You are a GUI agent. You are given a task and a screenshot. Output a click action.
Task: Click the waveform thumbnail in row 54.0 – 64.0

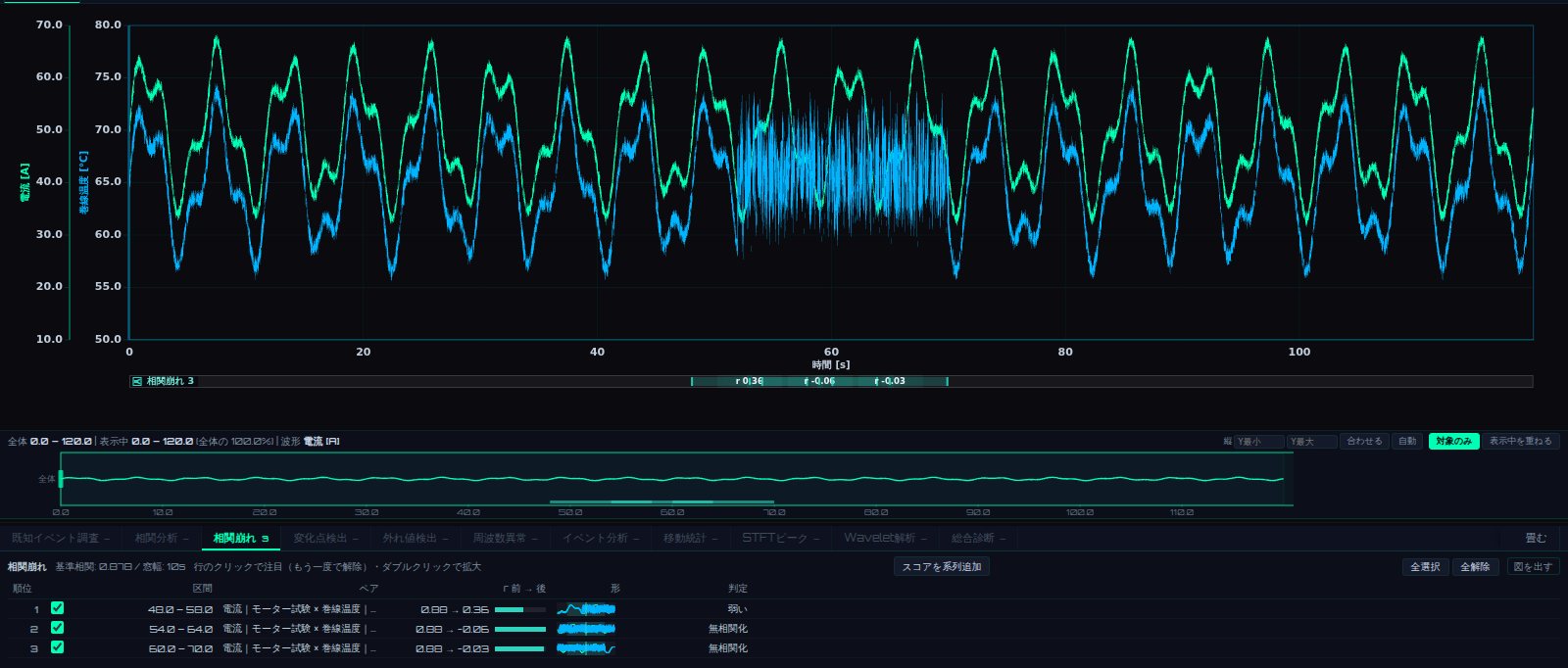586,629
